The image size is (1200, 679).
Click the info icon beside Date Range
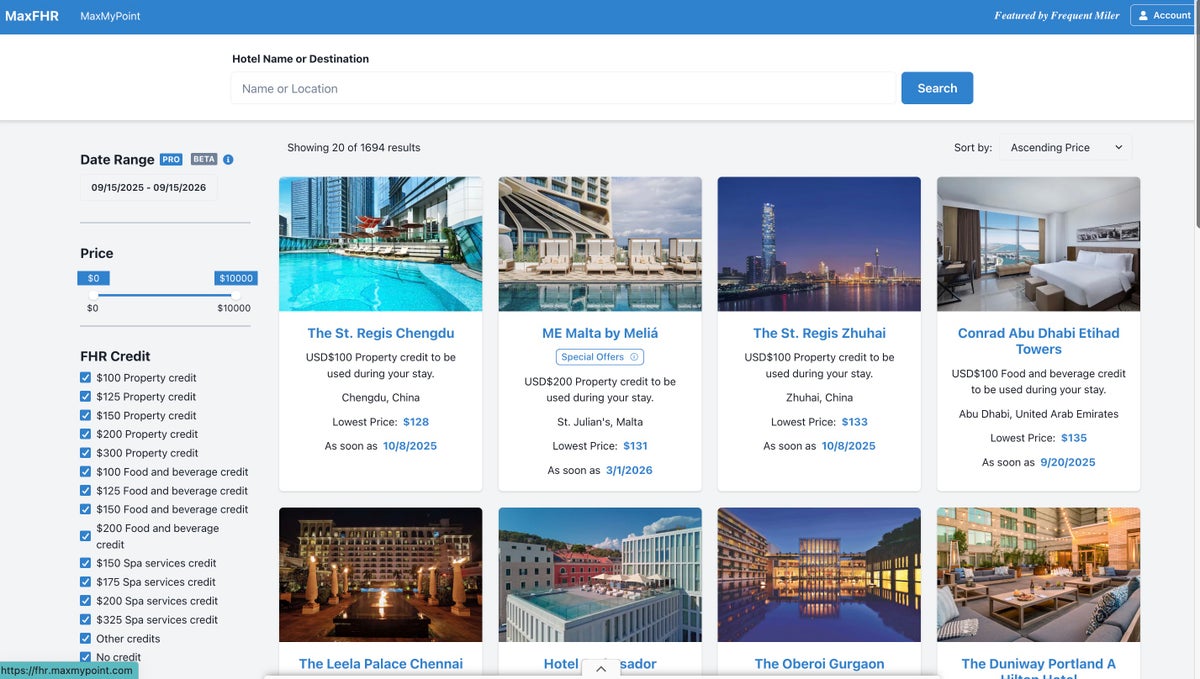tap(228, 160)
